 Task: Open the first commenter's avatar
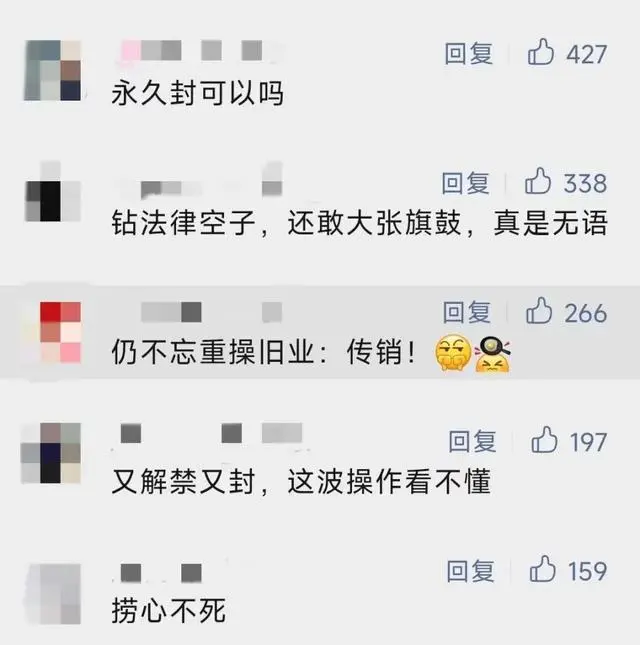53,70
